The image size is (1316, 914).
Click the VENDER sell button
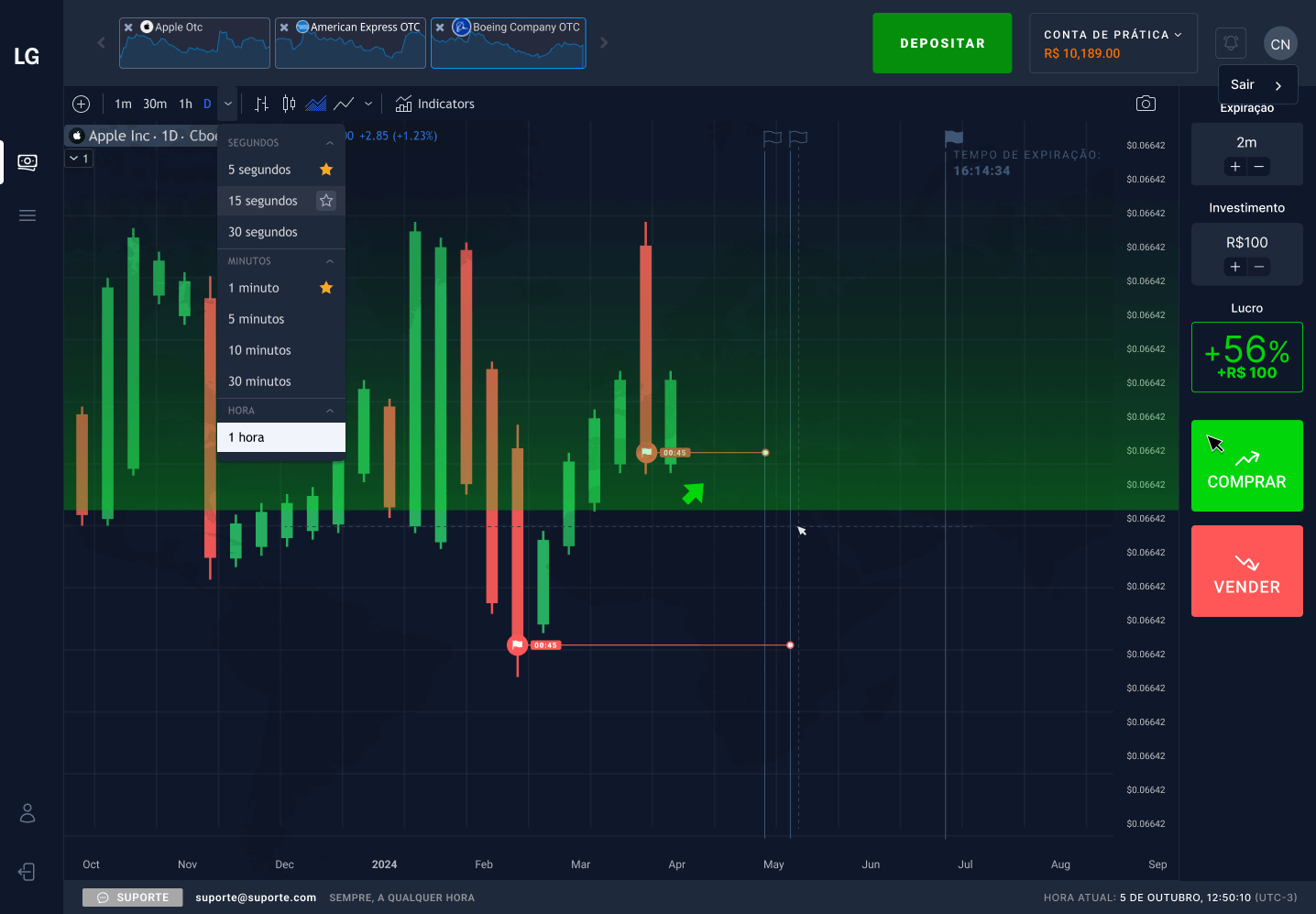[x=1247, y=571]
